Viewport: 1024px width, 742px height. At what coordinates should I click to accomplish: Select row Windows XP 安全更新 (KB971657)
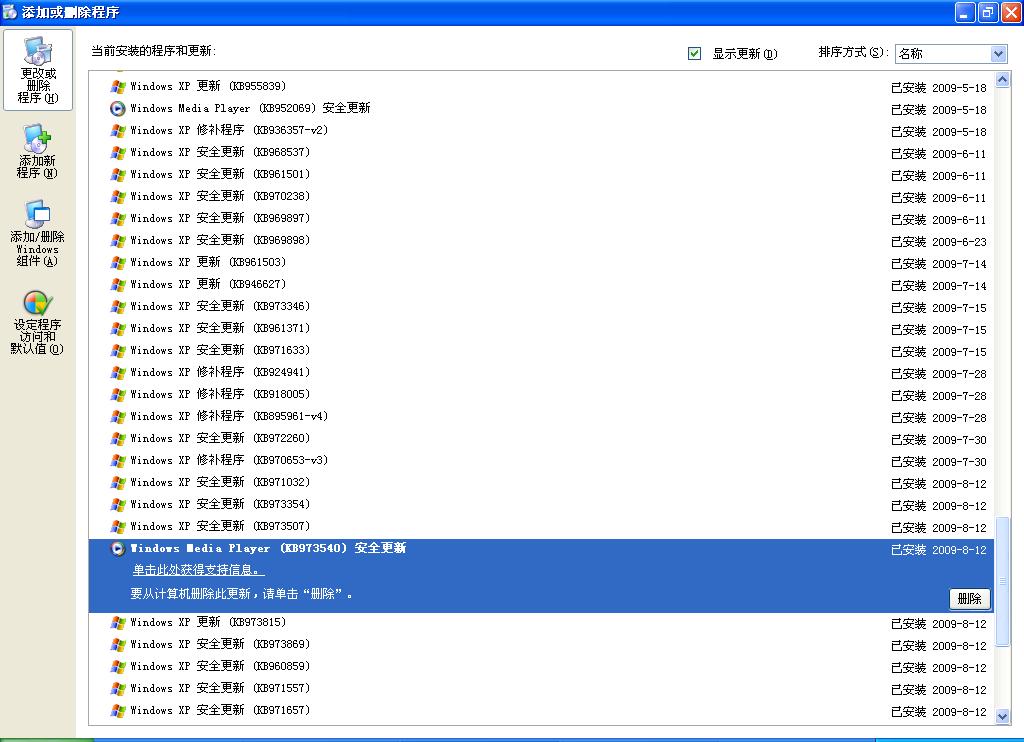click(x=541, y=711)
